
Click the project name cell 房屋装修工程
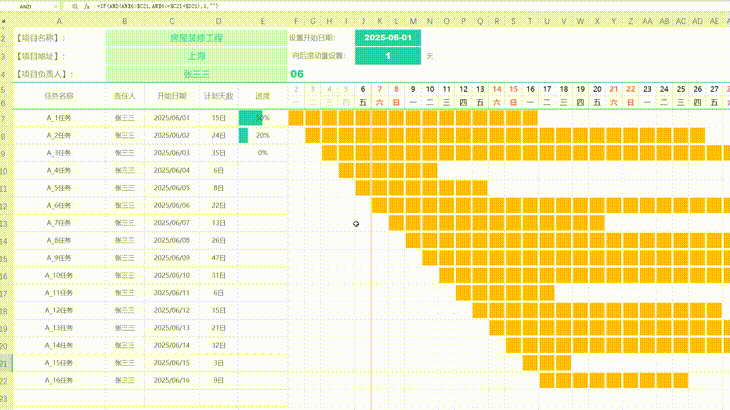coord(196,38)
